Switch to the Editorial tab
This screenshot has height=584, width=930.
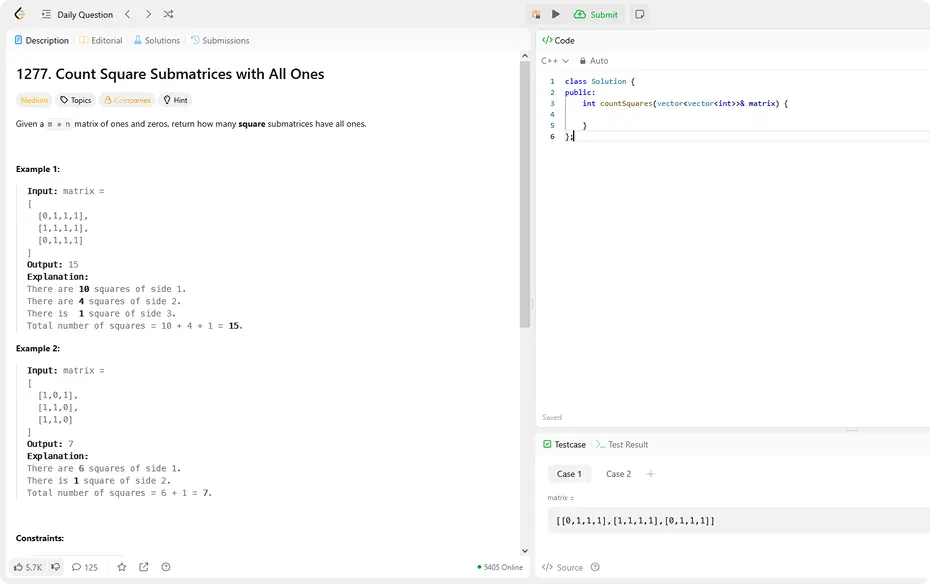101,40
